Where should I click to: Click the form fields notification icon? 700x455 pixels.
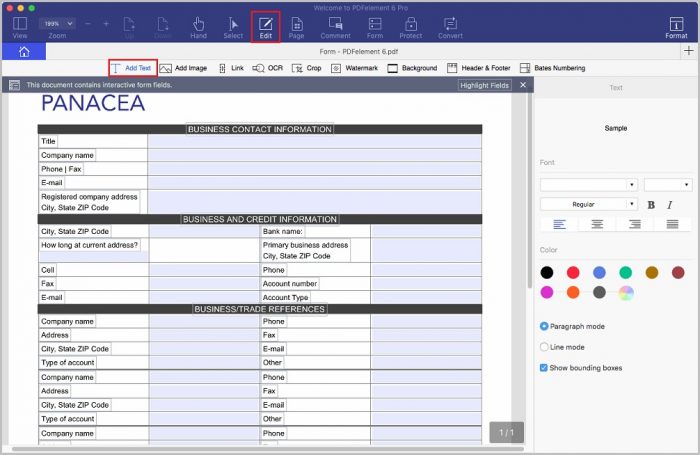pos(14,85)
